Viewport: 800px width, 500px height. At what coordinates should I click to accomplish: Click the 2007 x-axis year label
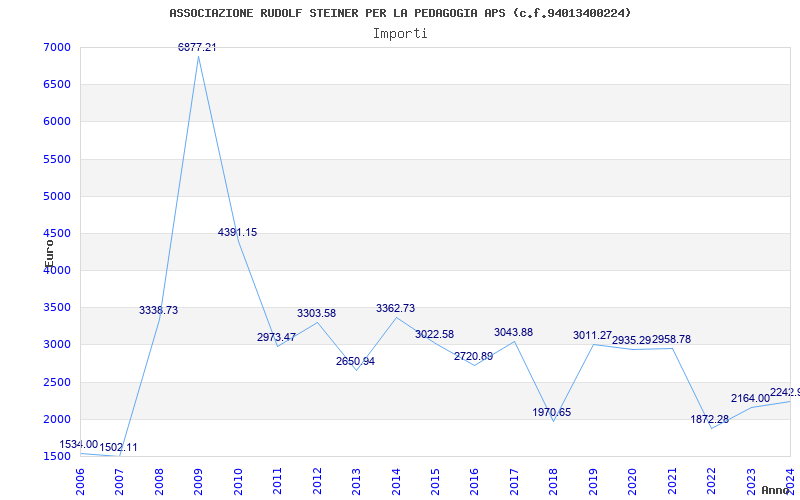pos(119,481)
